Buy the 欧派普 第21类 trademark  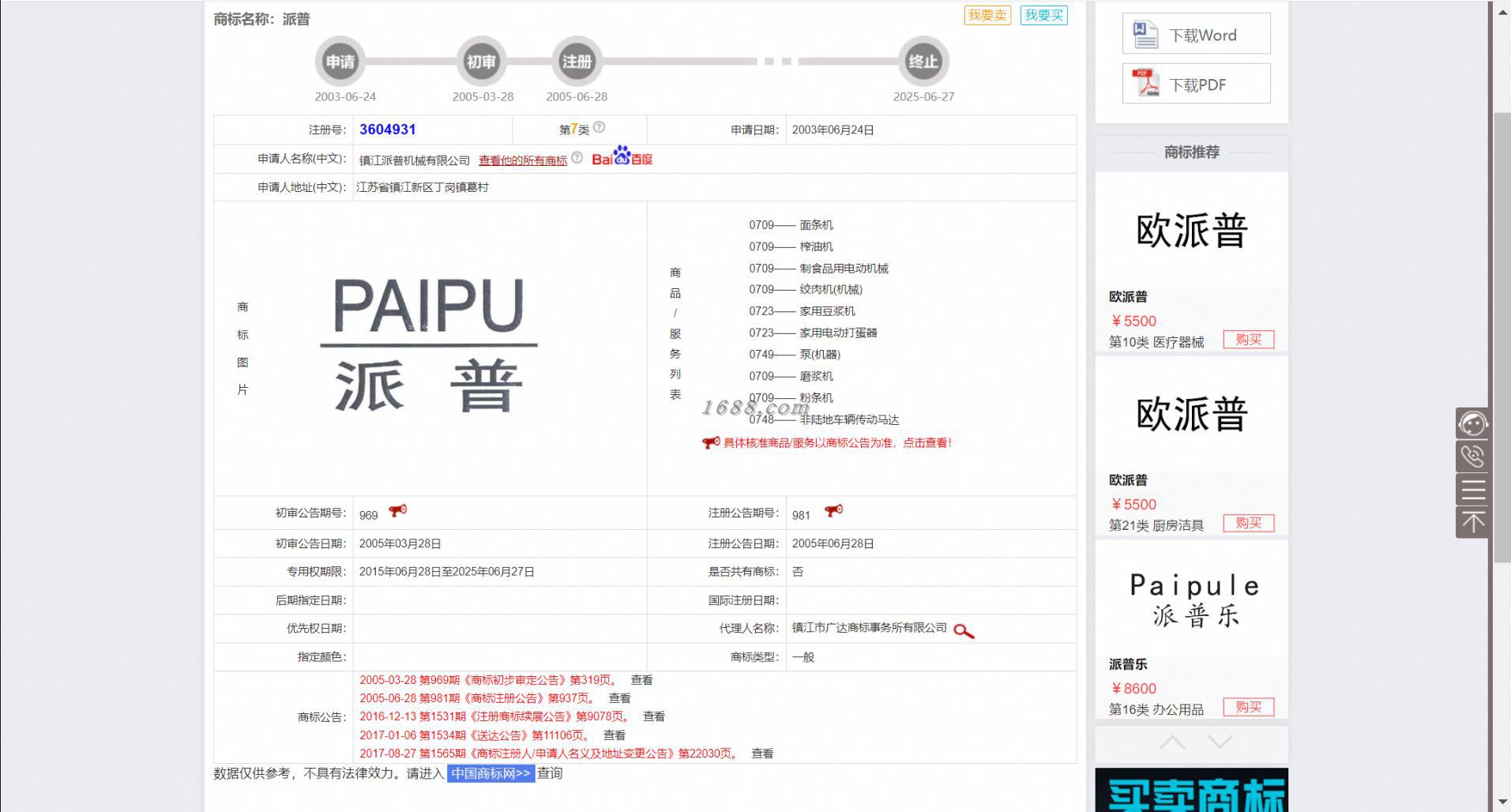pos(1248,523)
